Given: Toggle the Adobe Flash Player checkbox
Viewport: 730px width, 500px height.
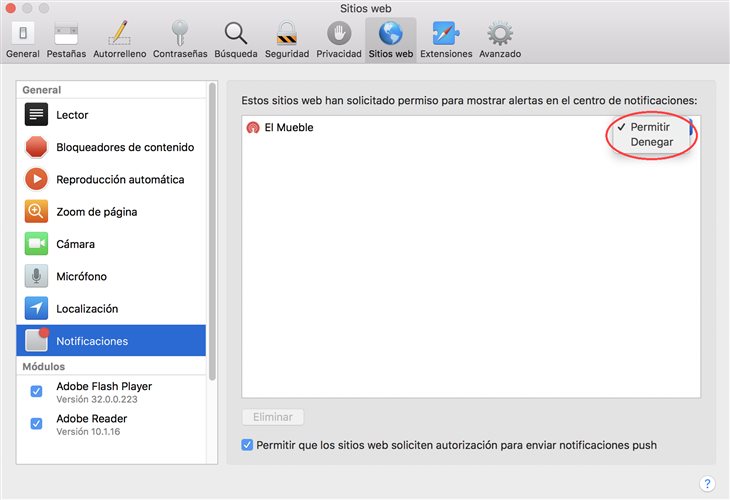Looking at the screenshot, I should click(36, 391).
